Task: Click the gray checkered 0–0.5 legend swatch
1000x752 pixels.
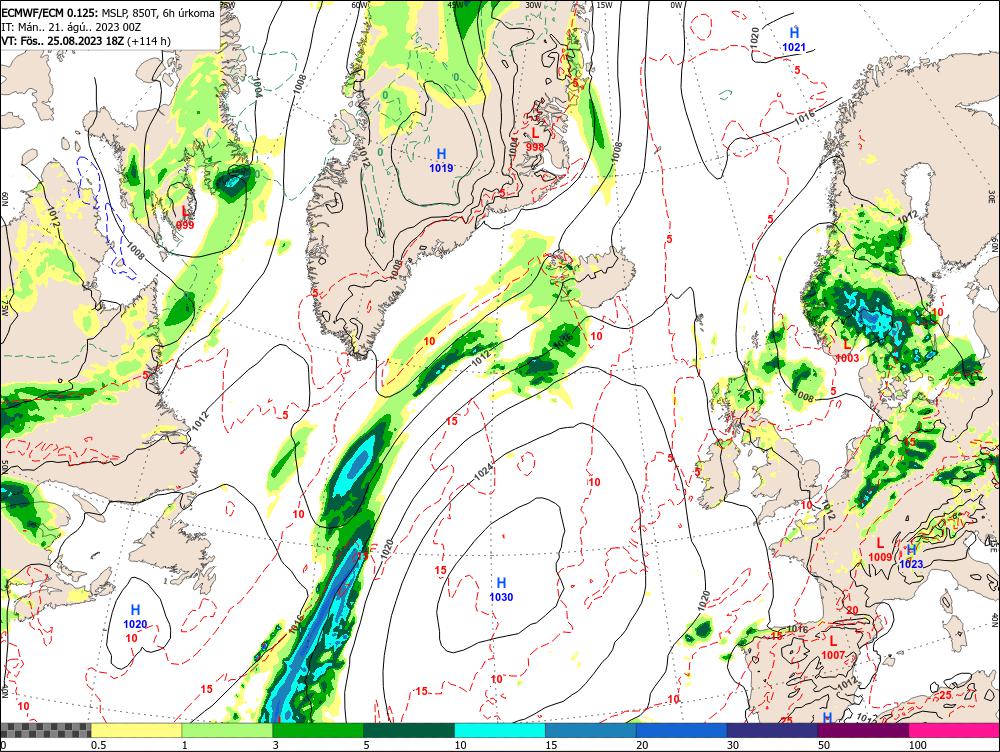Action: (x=45, y=730)
